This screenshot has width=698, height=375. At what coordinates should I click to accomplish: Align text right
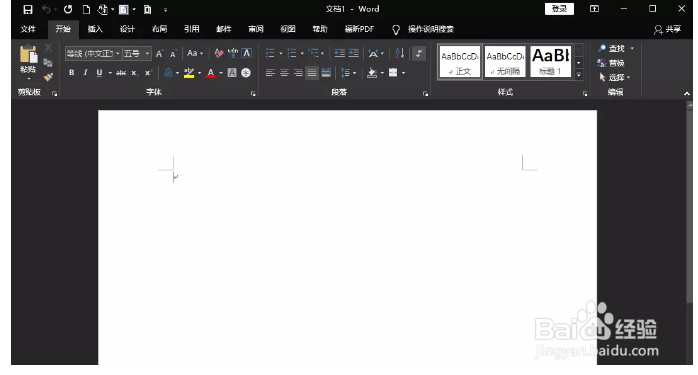coord(298,73)
